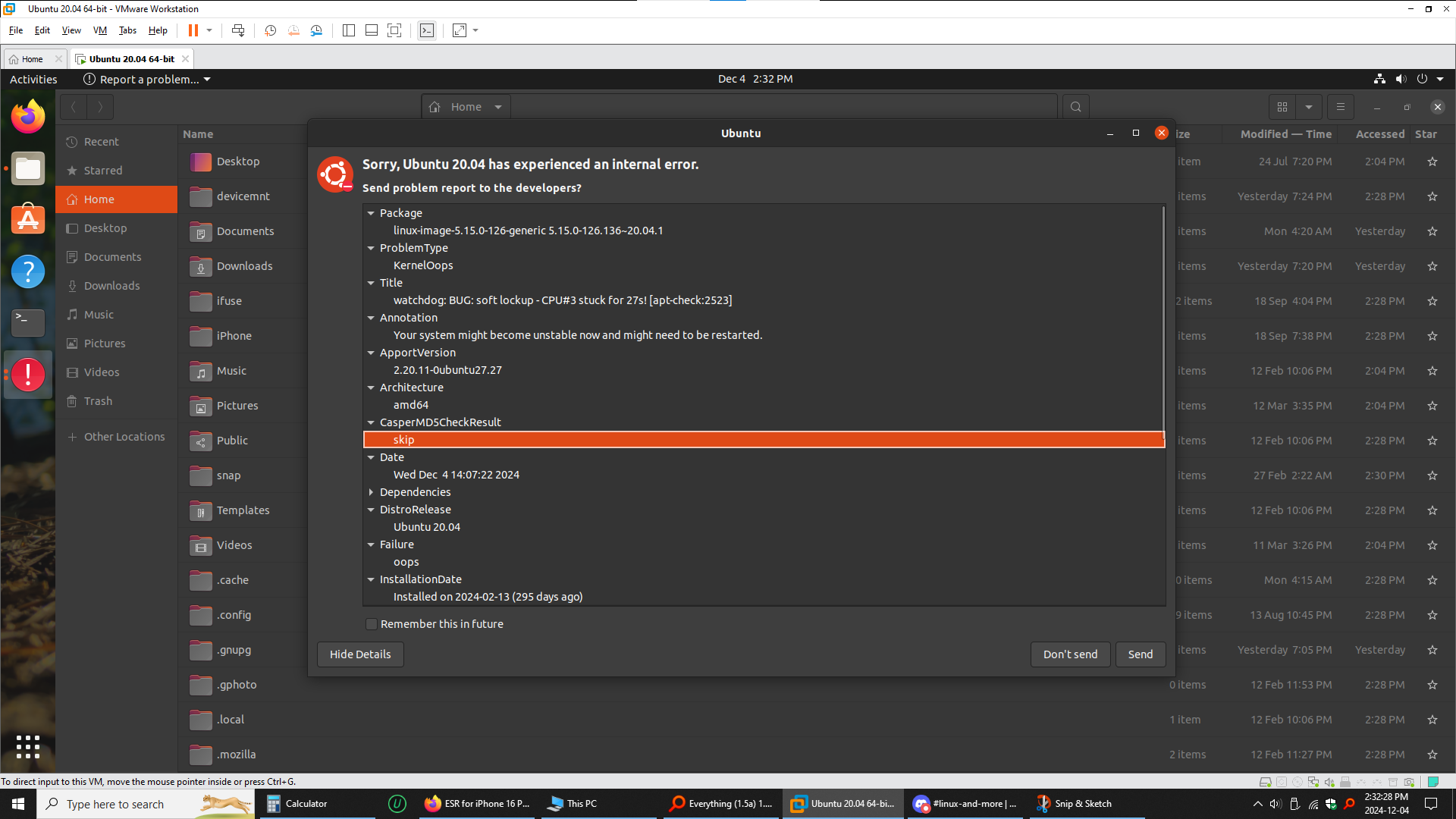Open Ubuntu power menu icon
The width and height of the screenshot is (1456, 819).
(x=1422, y=79)
